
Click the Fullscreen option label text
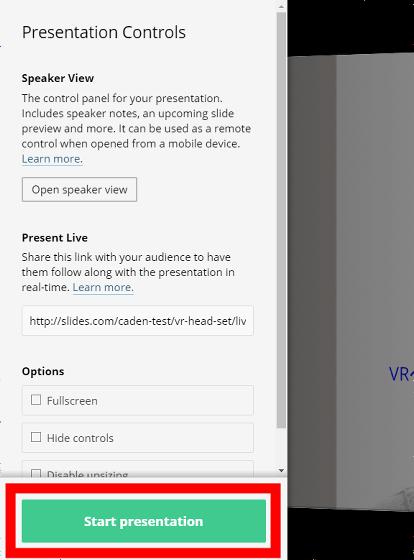[x=72, y=401]
